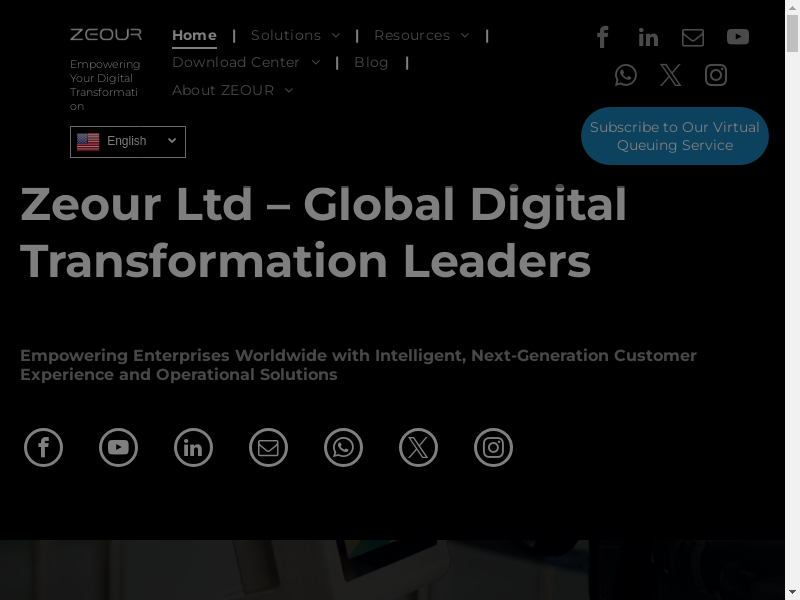800x600 pixels.
Task: Expand the Download Center menu
Action: (x=246, y=62)
